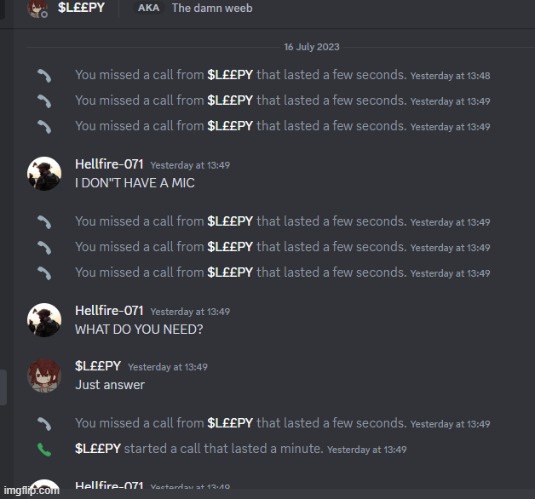
Task: Click the timestamp of the call that lasted a minute
Action: 367,450
